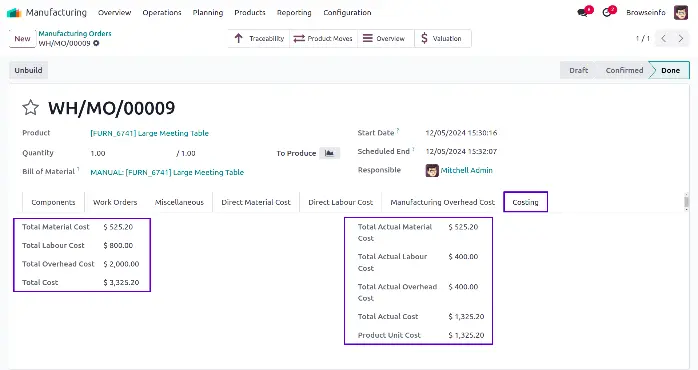Open the Reporting menu
698x370 pixels.
(x=294, y=12)
